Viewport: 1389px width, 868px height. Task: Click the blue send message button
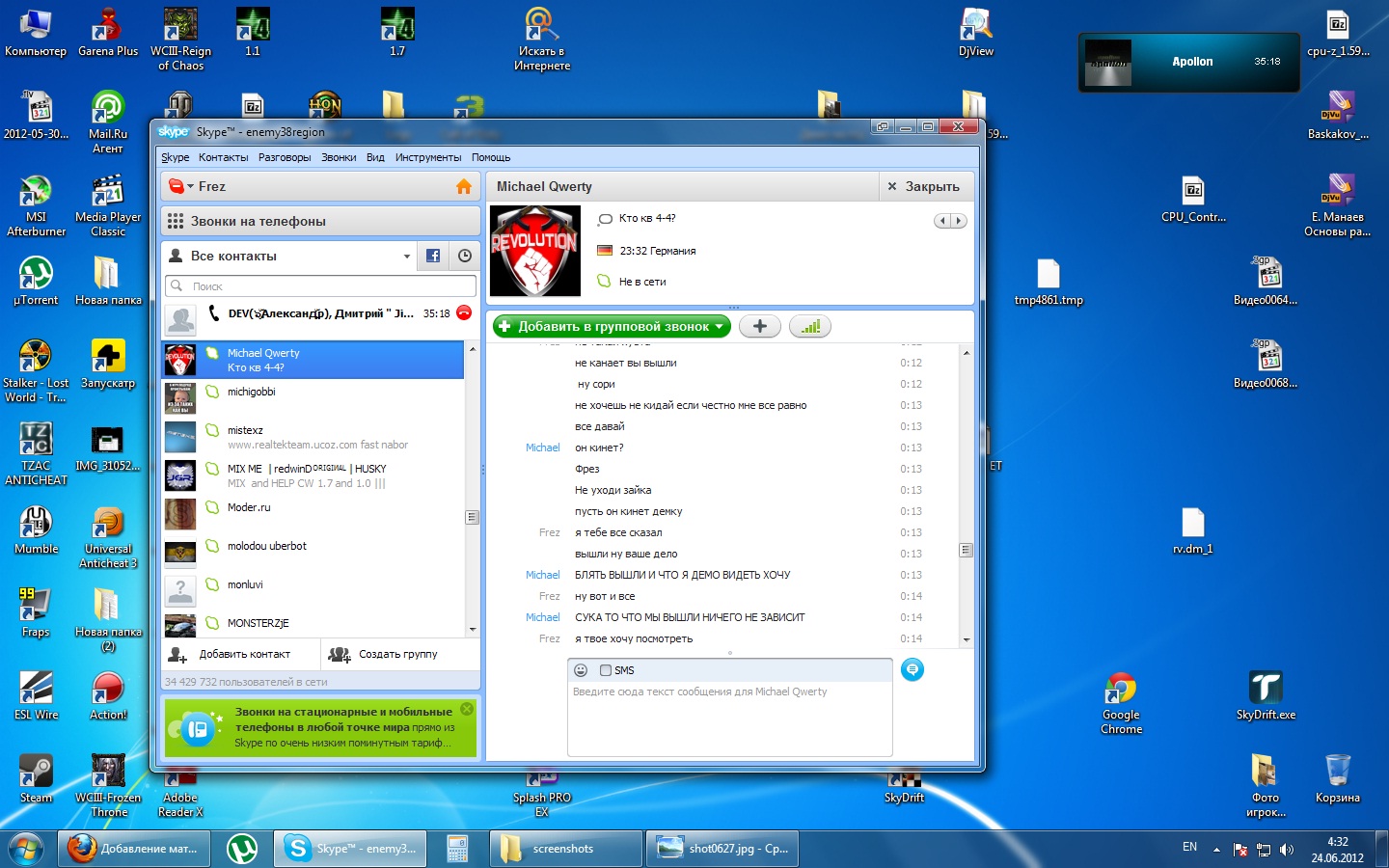coord(912,669)
